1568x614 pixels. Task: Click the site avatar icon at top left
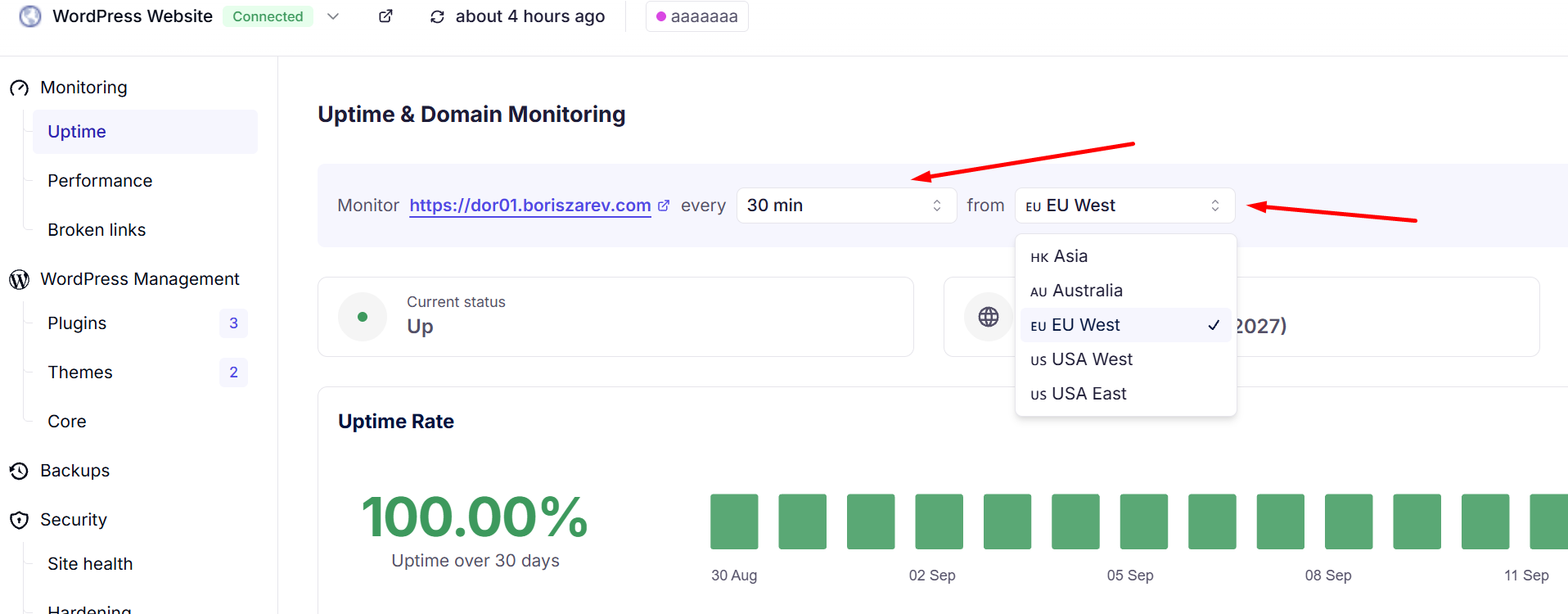(x=30, y=16)
